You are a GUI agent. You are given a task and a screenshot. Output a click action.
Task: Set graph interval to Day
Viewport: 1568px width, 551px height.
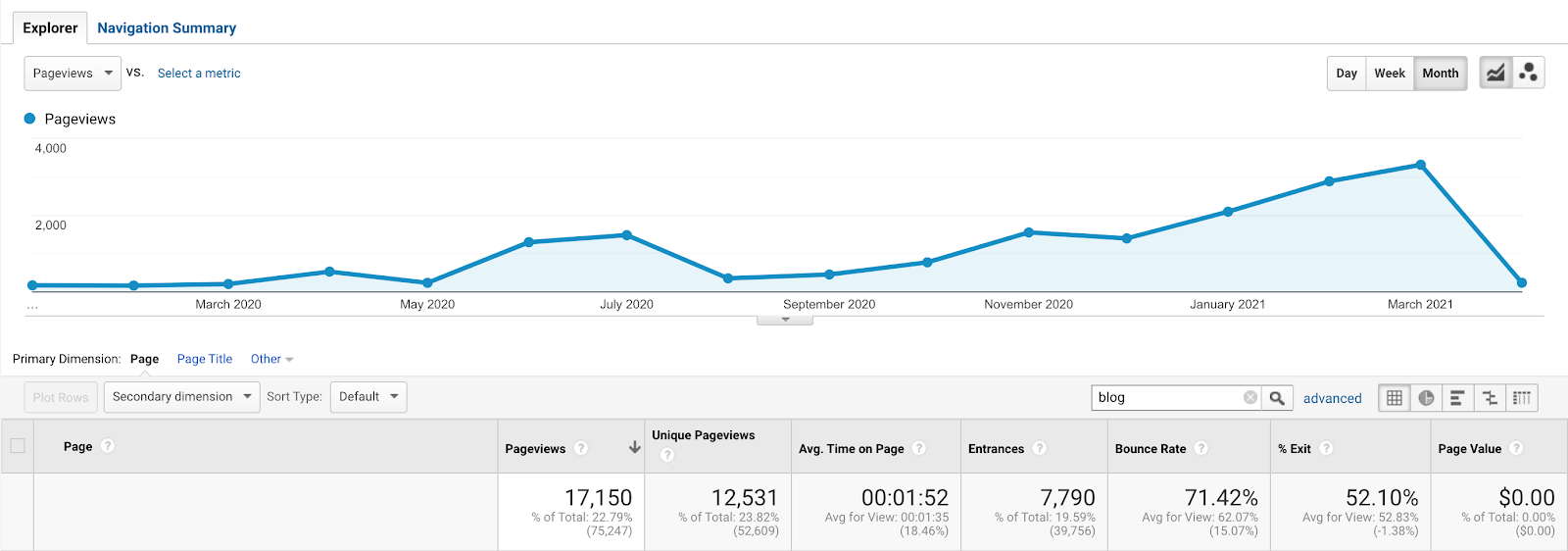click(x=1347, y=74)
